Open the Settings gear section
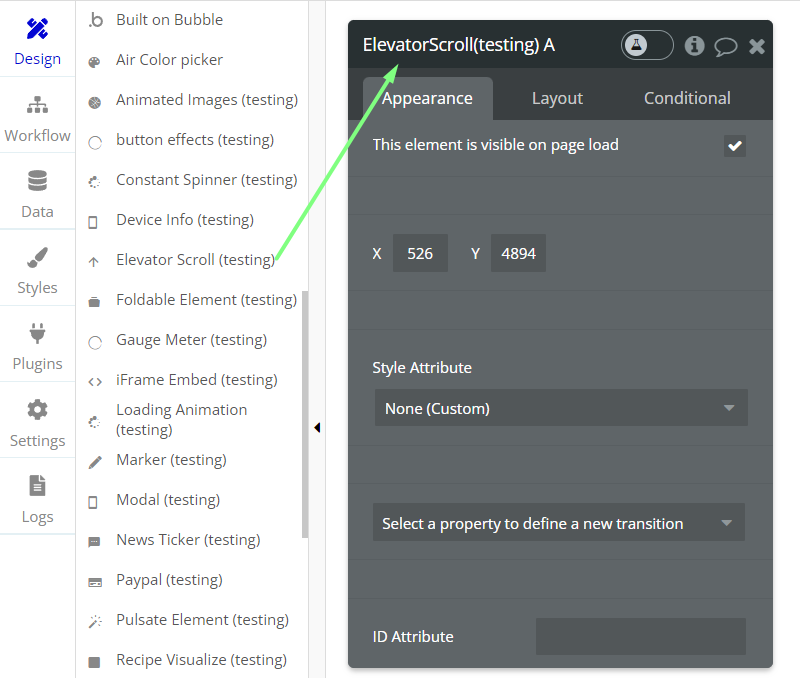The width and height of the screenshot is (800, 678). pos(37,423)
